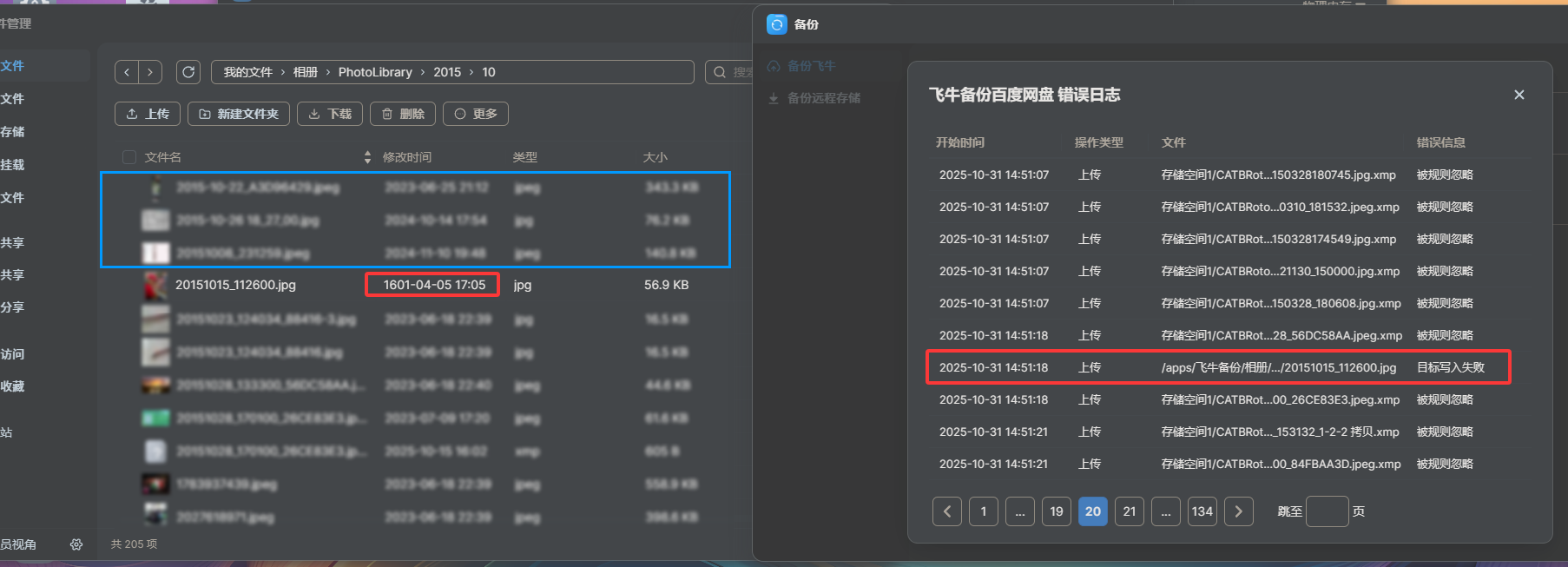Open the settings gear in the bottom sidebar
Image resolution: width=1568 pixels, height=567 pixels.
coord(76,544)
